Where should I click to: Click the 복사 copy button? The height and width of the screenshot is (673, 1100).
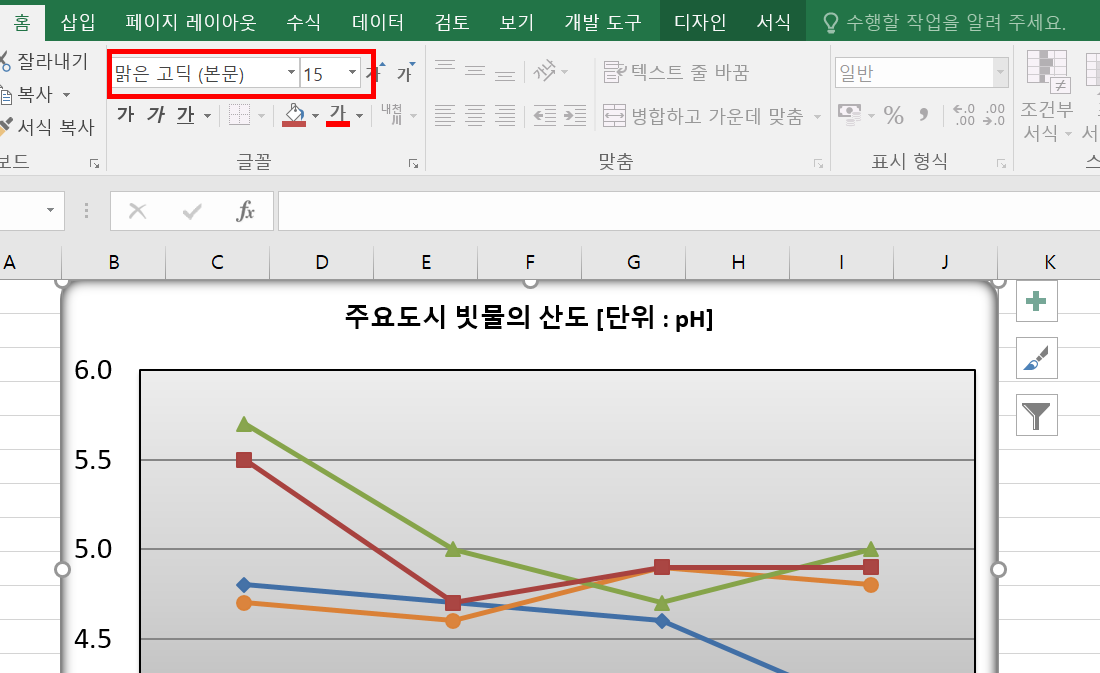[36, 95]
